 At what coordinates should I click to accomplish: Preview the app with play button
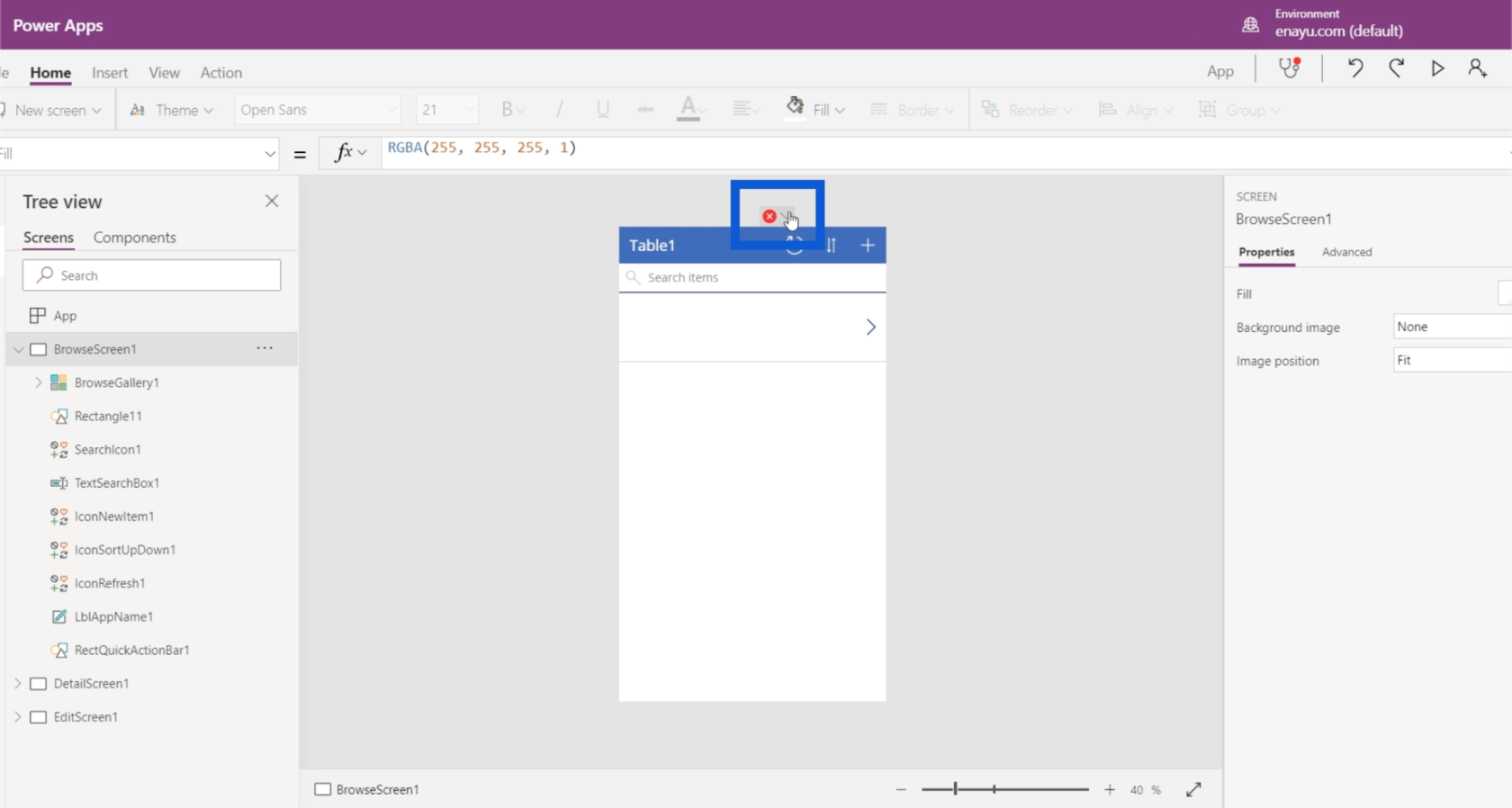tap(1437, 68)
